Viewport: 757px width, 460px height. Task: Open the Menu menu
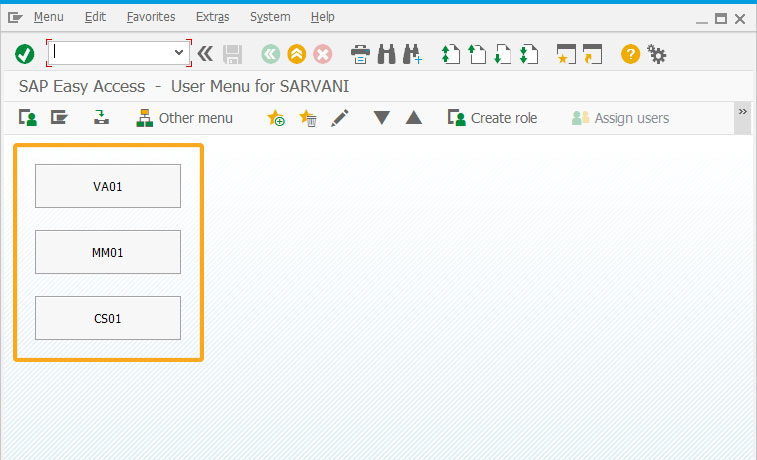48,17
